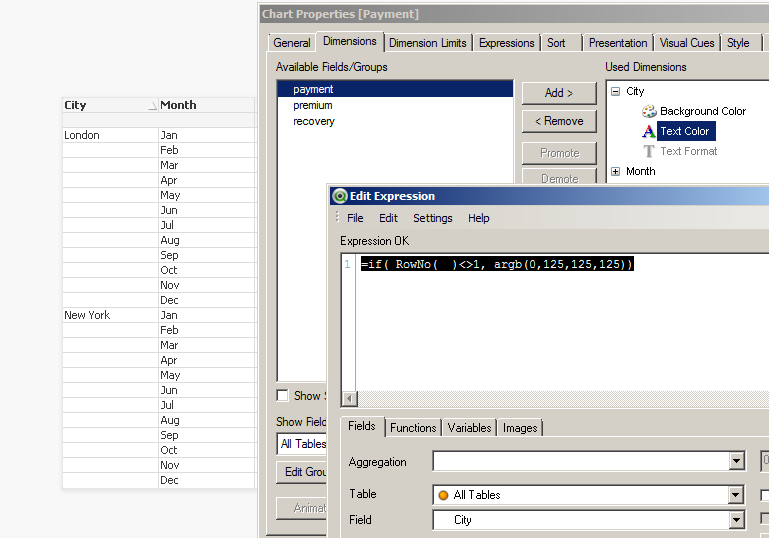Select payment in Available Fields list
Viewport: 769px width, 538px height.
(395, 89)
